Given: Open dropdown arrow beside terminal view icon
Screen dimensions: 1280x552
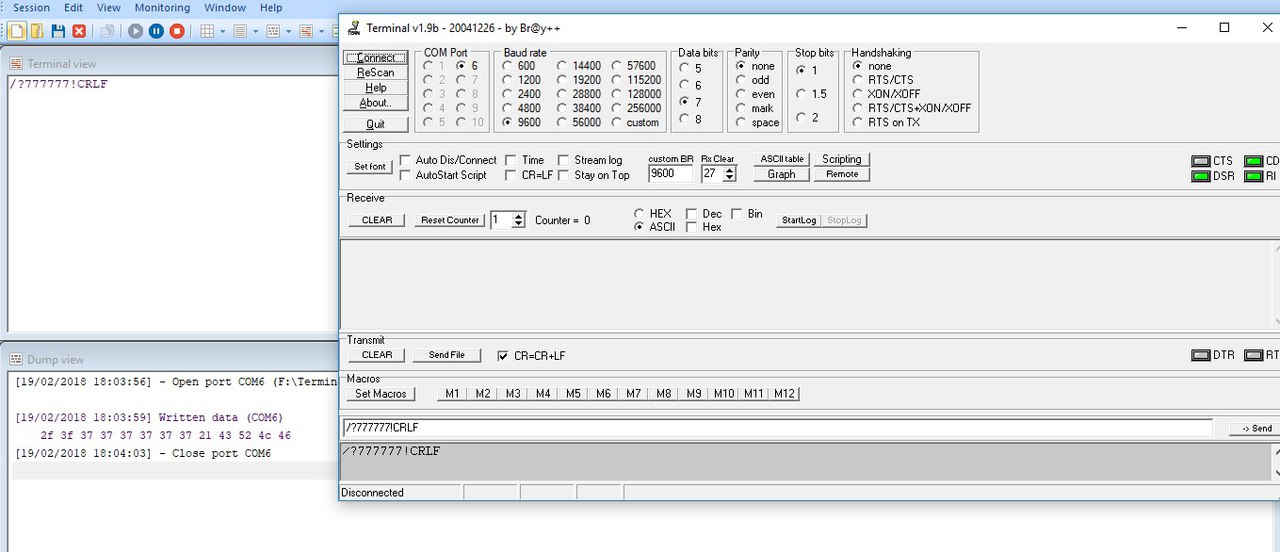Looking at the screenshot, I should coord(321,31).
